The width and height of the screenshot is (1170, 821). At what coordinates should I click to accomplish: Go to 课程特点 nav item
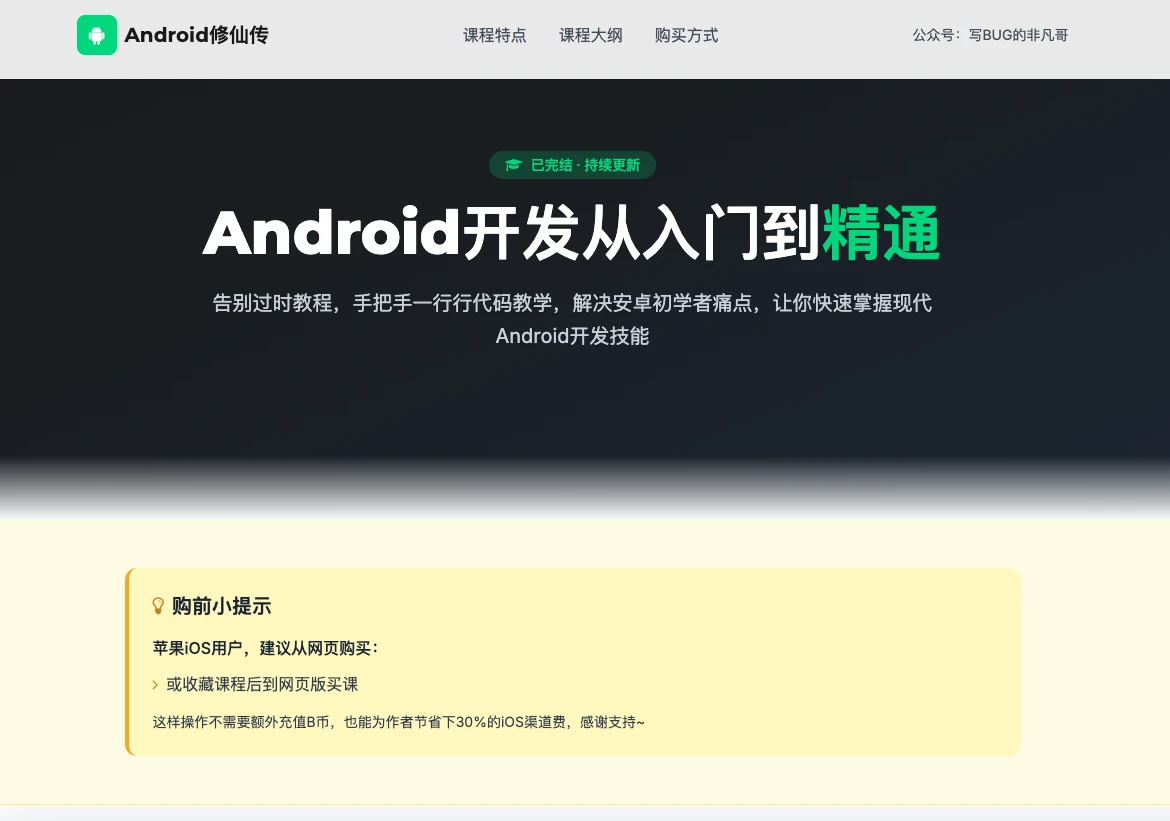[495, 35]
